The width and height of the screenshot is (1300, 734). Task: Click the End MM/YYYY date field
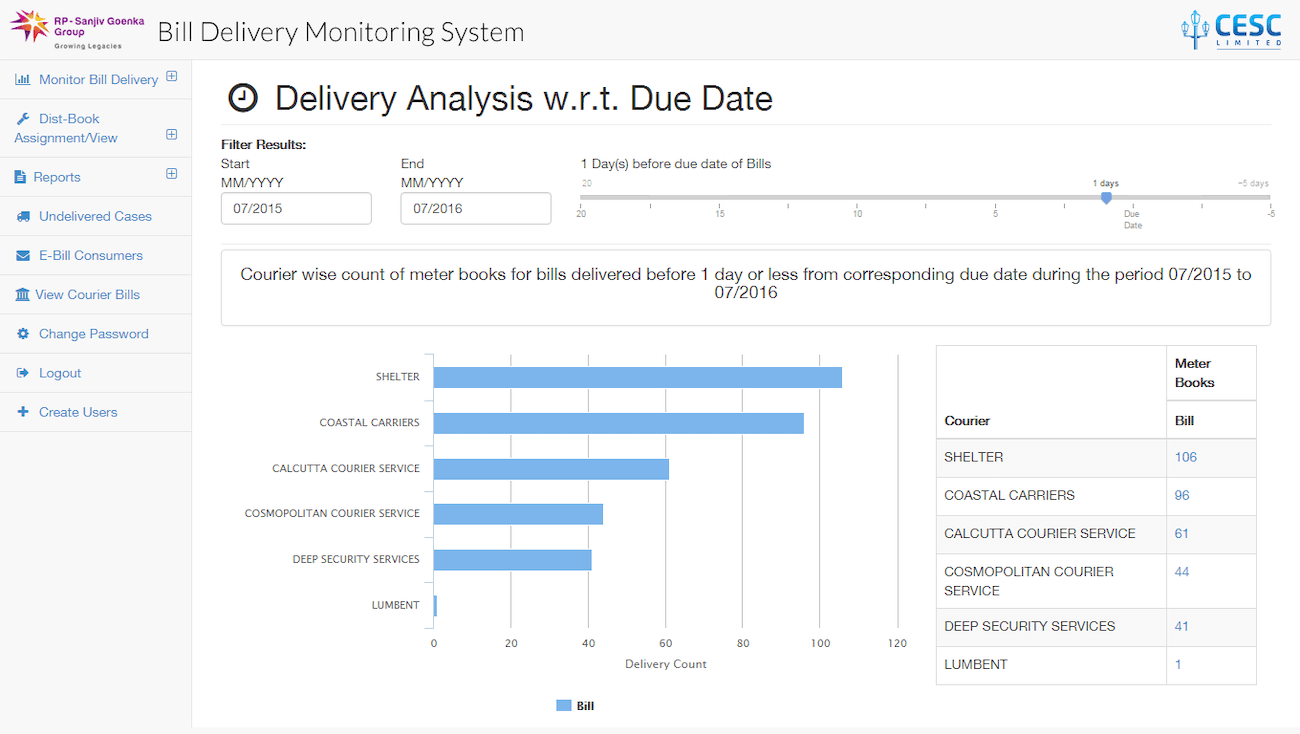tap(476, 209)
